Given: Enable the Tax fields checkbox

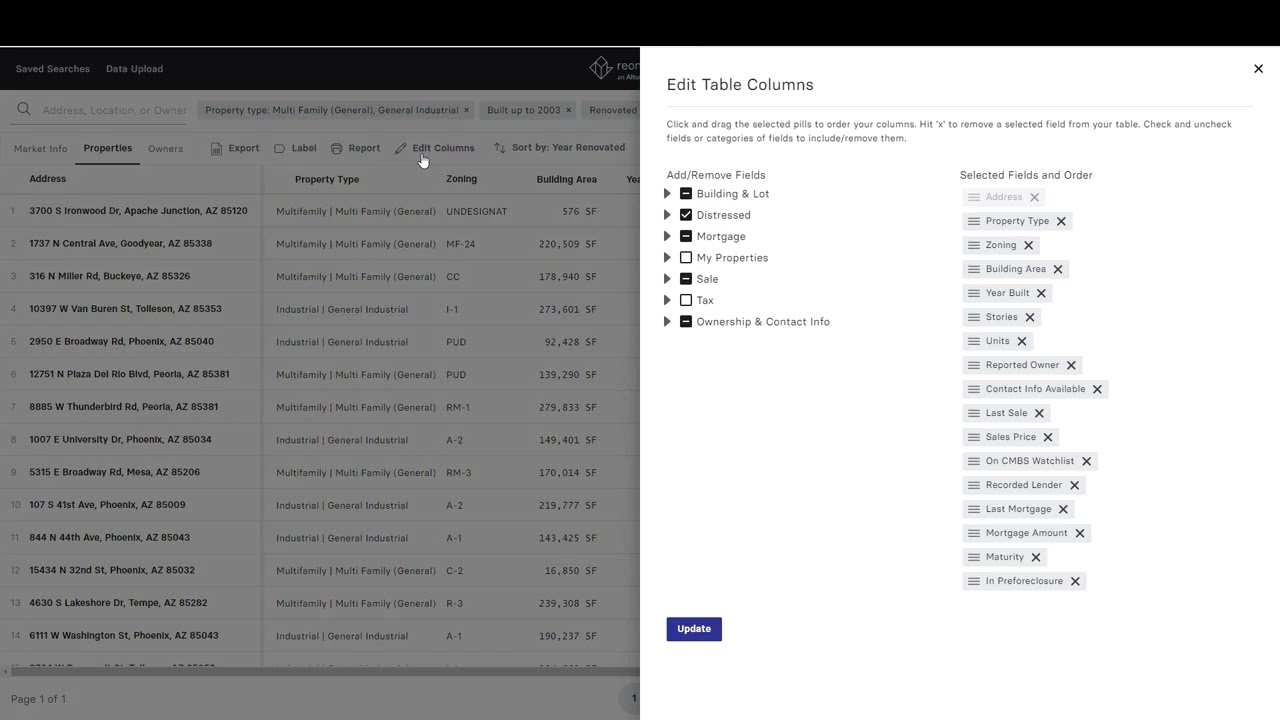Looking at the screenshot, I should pos(686,300).
